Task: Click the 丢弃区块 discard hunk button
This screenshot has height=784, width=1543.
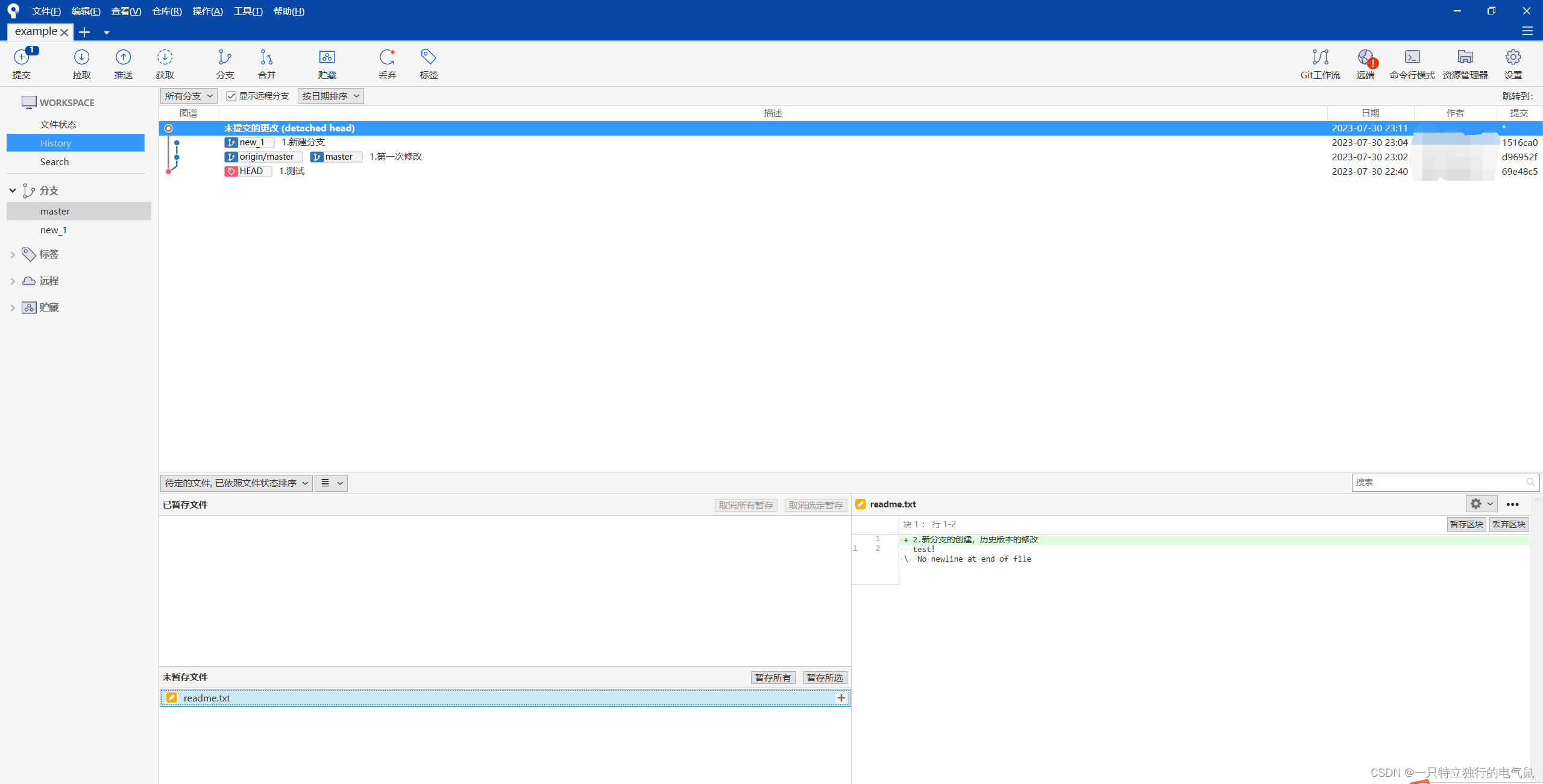Action: [1509, 524]
